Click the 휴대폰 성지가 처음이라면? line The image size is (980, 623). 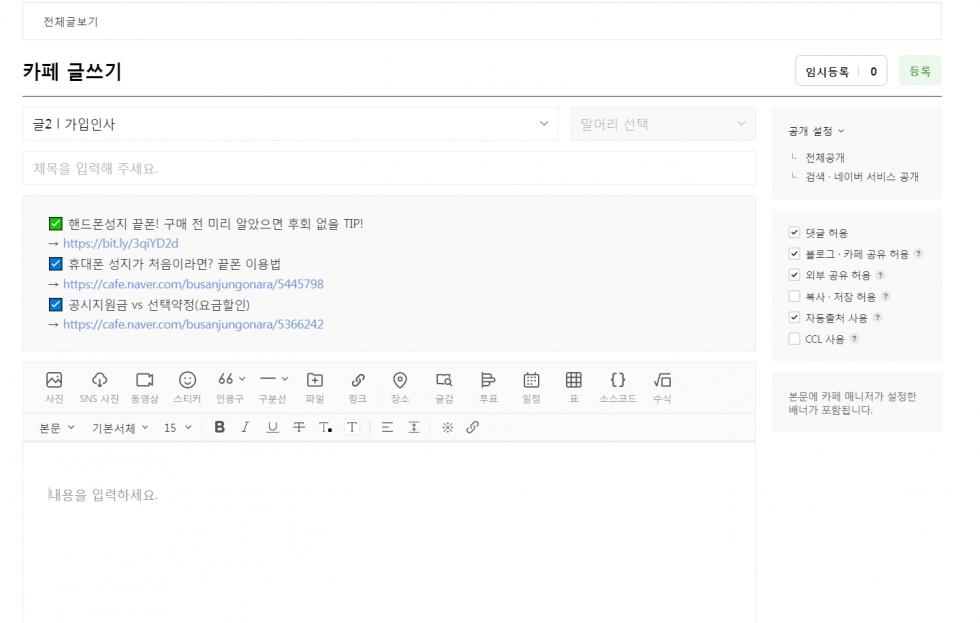(x=174, y=264)
